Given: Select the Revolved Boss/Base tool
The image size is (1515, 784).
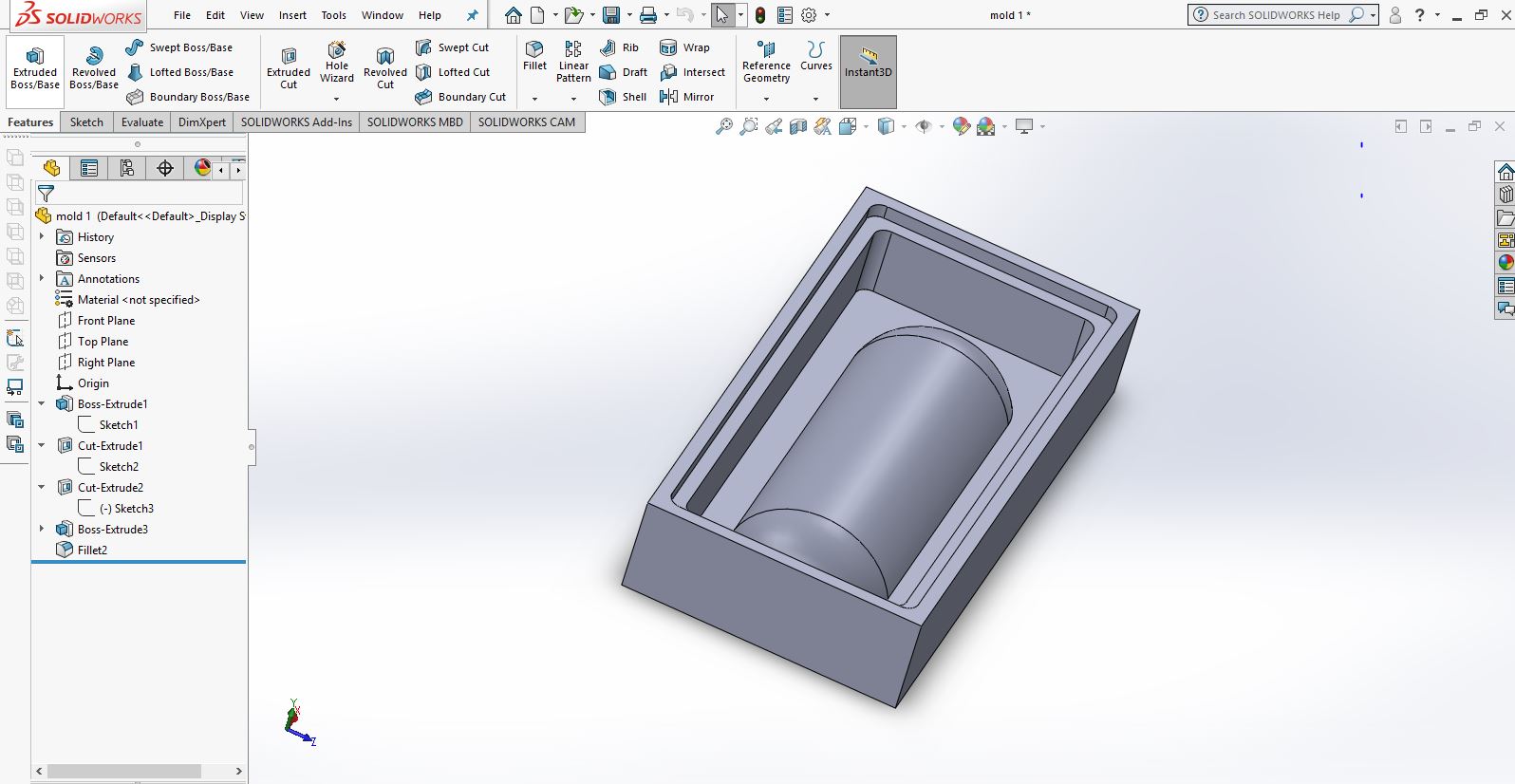Looking at the screenshot, I should coord(94,68).
